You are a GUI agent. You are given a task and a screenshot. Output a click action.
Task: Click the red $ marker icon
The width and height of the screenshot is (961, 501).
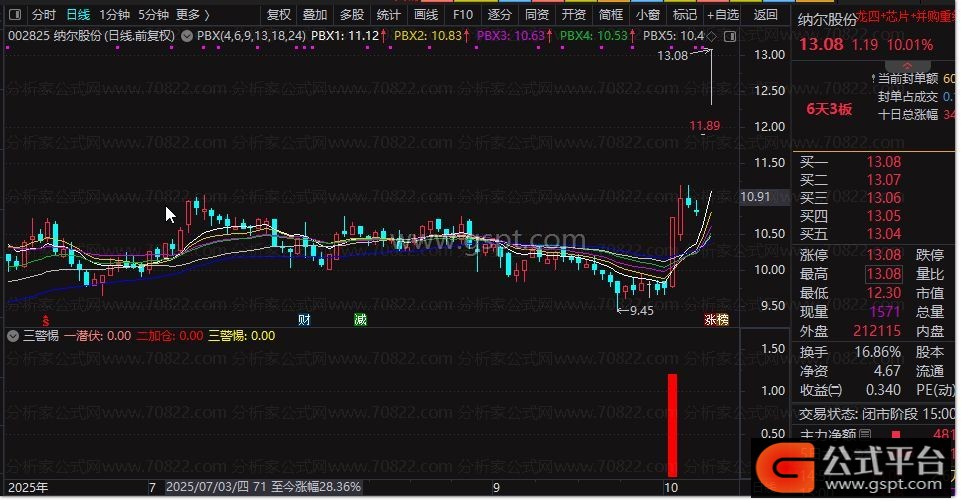[43, 320]
